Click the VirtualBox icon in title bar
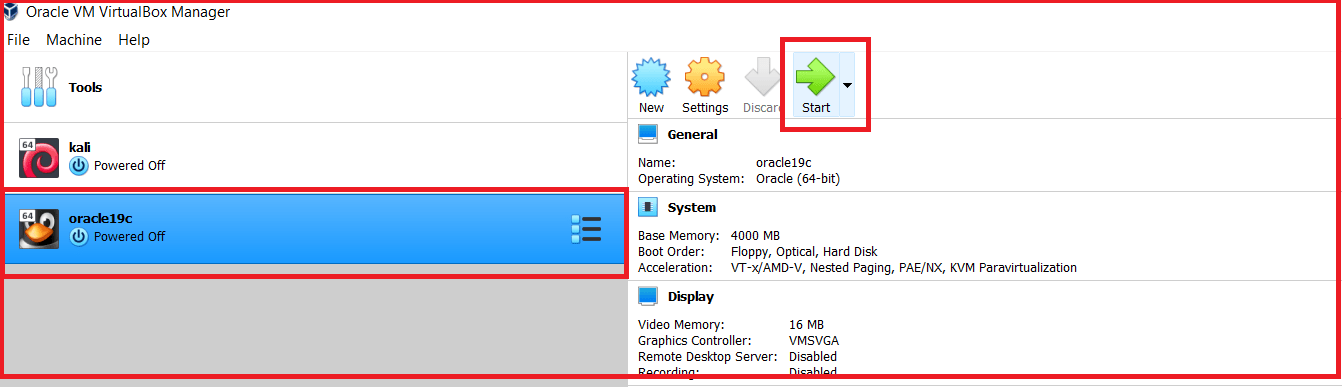1342x387 pixels. [13, 12]
